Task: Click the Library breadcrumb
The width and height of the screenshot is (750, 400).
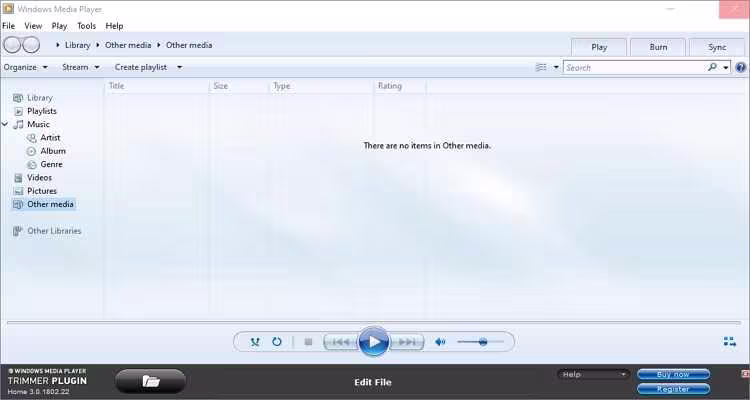Action: pos(77,45)
